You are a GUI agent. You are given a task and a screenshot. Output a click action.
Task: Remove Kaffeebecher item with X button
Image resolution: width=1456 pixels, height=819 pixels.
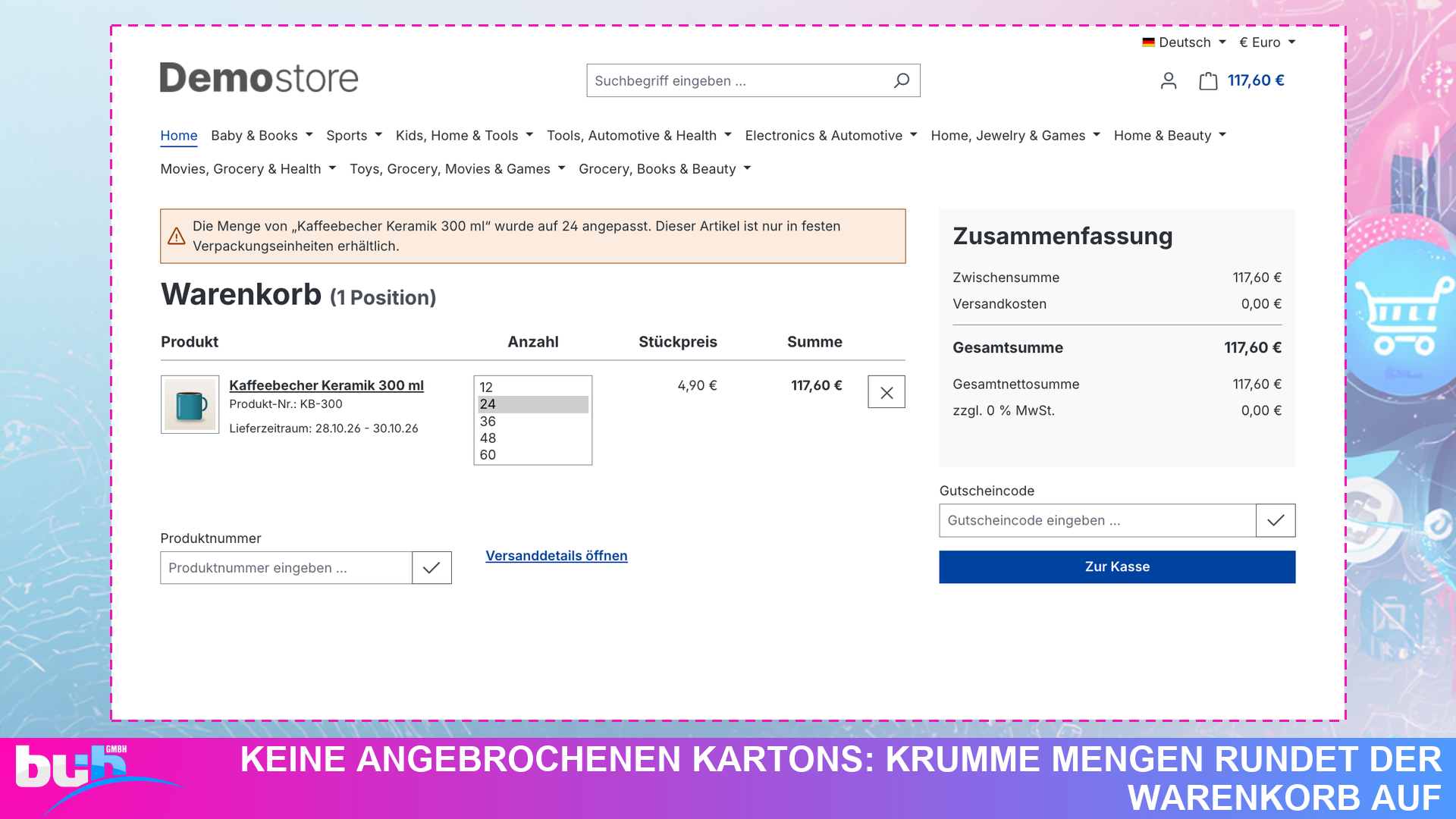pos(886,392)
